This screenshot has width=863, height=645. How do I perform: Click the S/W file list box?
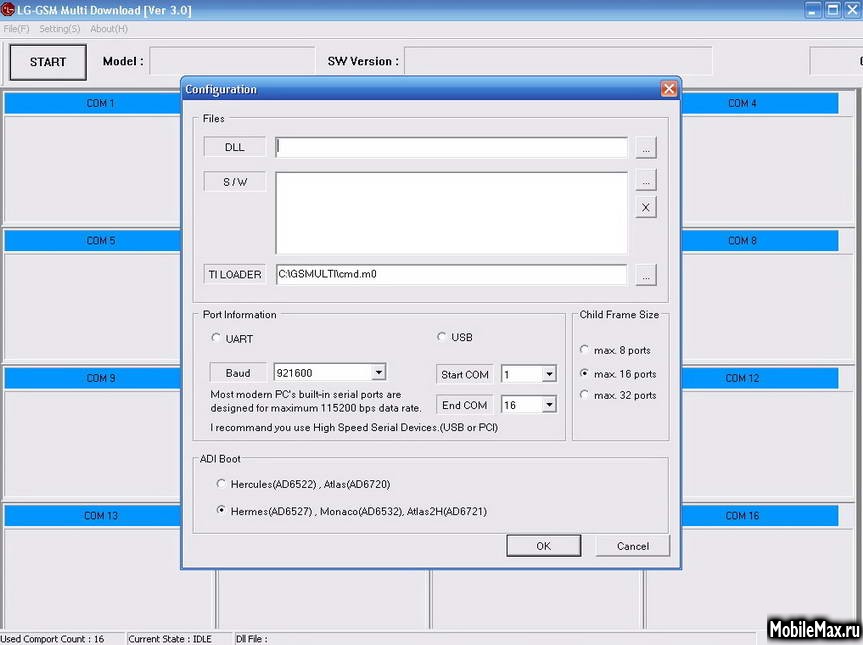pos(451,213)
